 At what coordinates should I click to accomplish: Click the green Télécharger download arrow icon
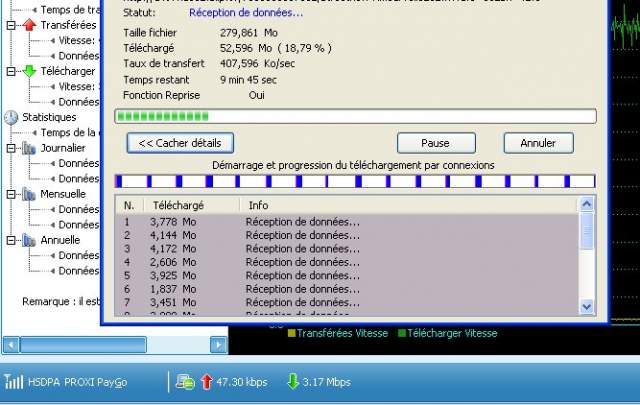tap(29, 71)
